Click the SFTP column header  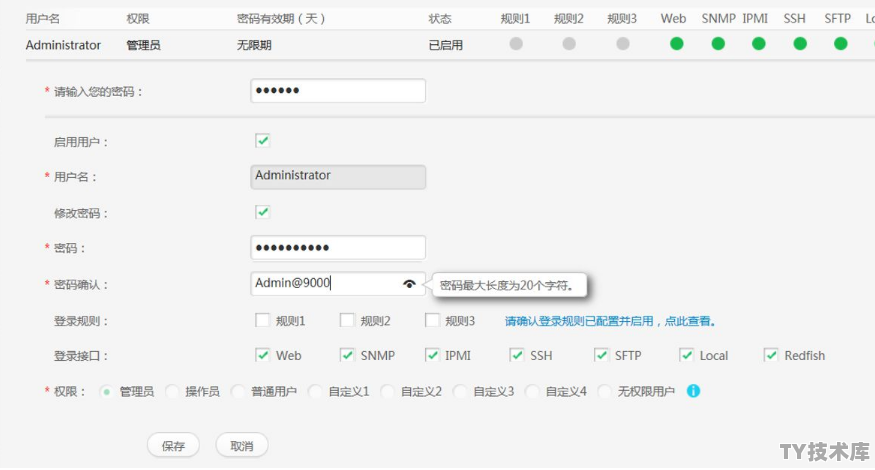click(x=837, y=18)
